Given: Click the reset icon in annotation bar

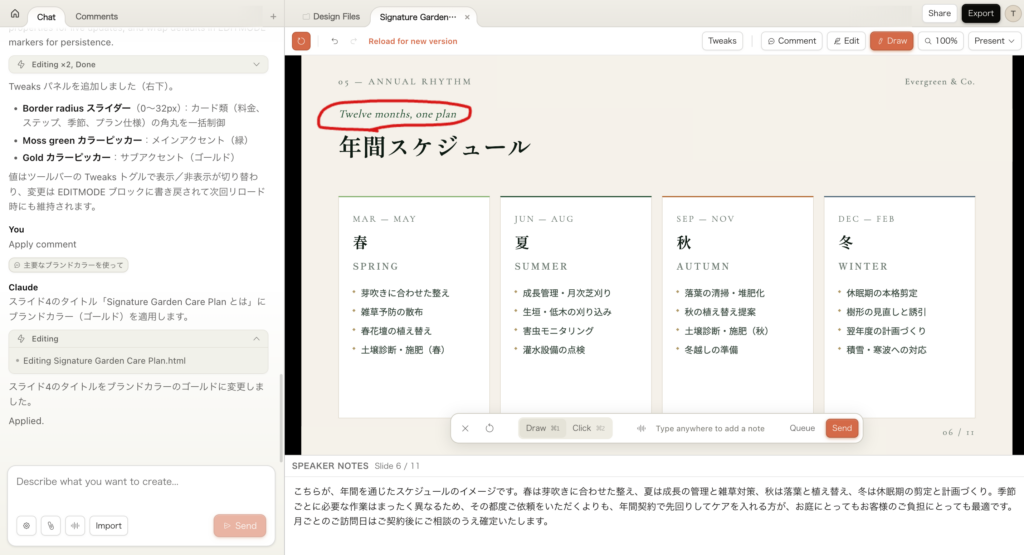Looking at the screenshot, I should point(490,428).
